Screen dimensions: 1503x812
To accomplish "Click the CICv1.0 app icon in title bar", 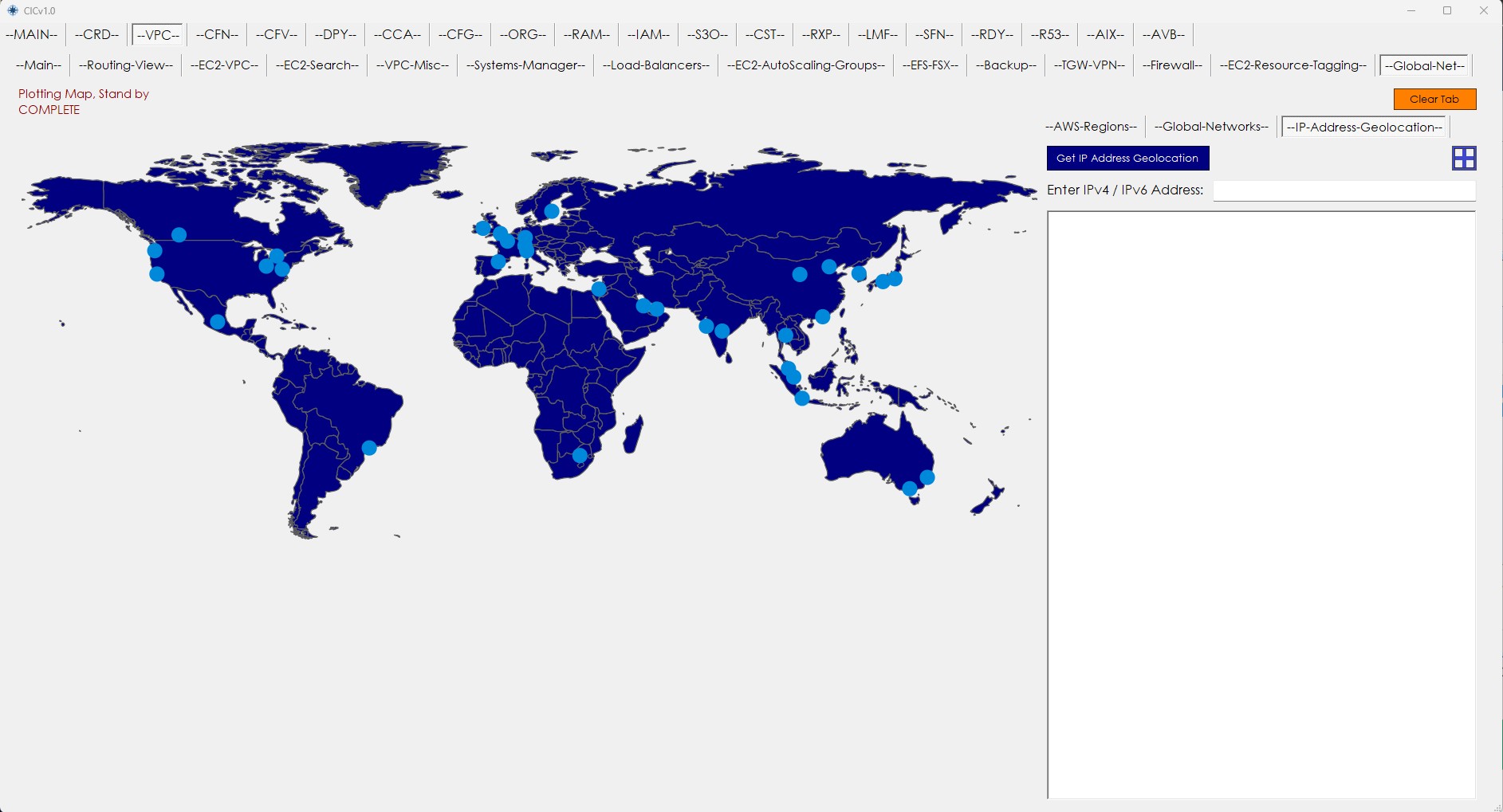I will (12, 10).
